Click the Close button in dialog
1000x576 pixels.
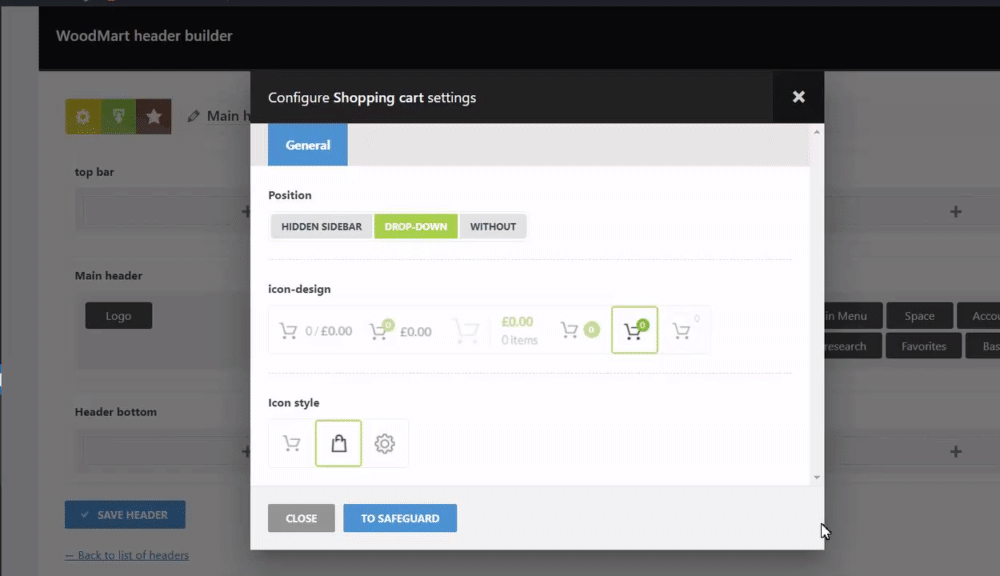tap(301, 518)
